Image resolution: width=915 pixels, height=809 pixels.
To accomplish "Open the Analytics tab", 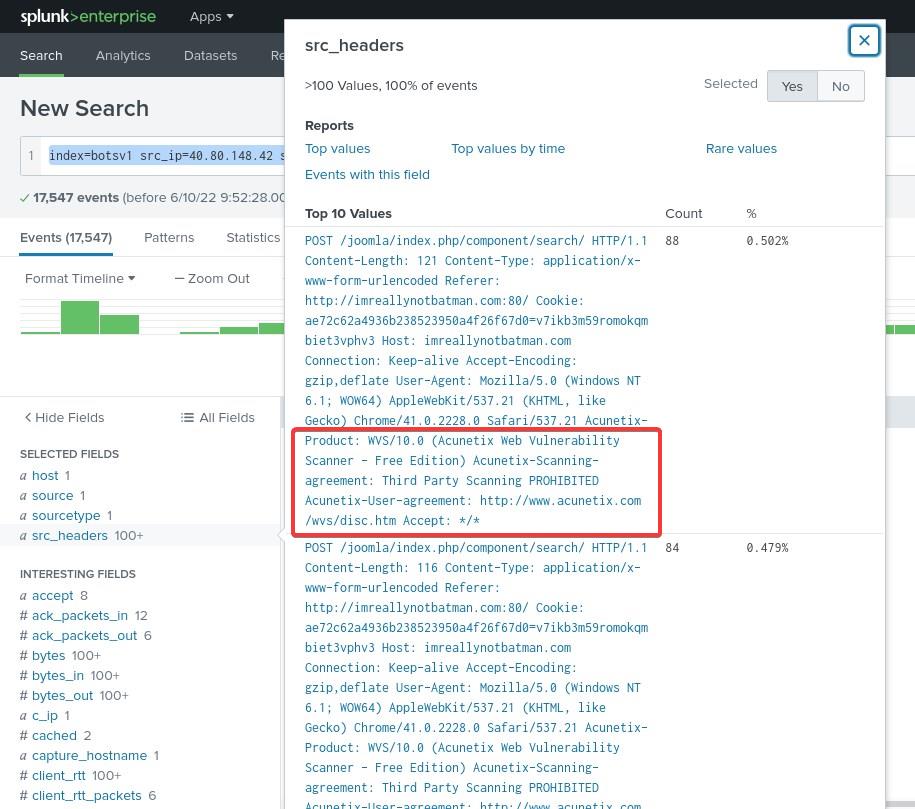I will click(123, 55).
